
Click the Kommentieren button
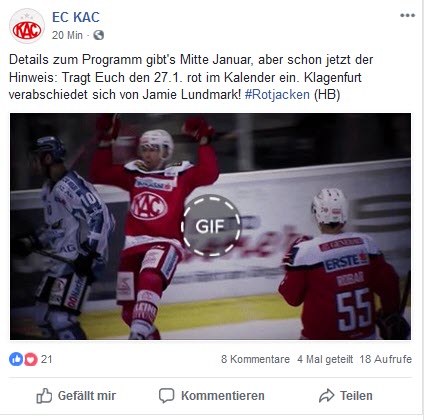212,396
